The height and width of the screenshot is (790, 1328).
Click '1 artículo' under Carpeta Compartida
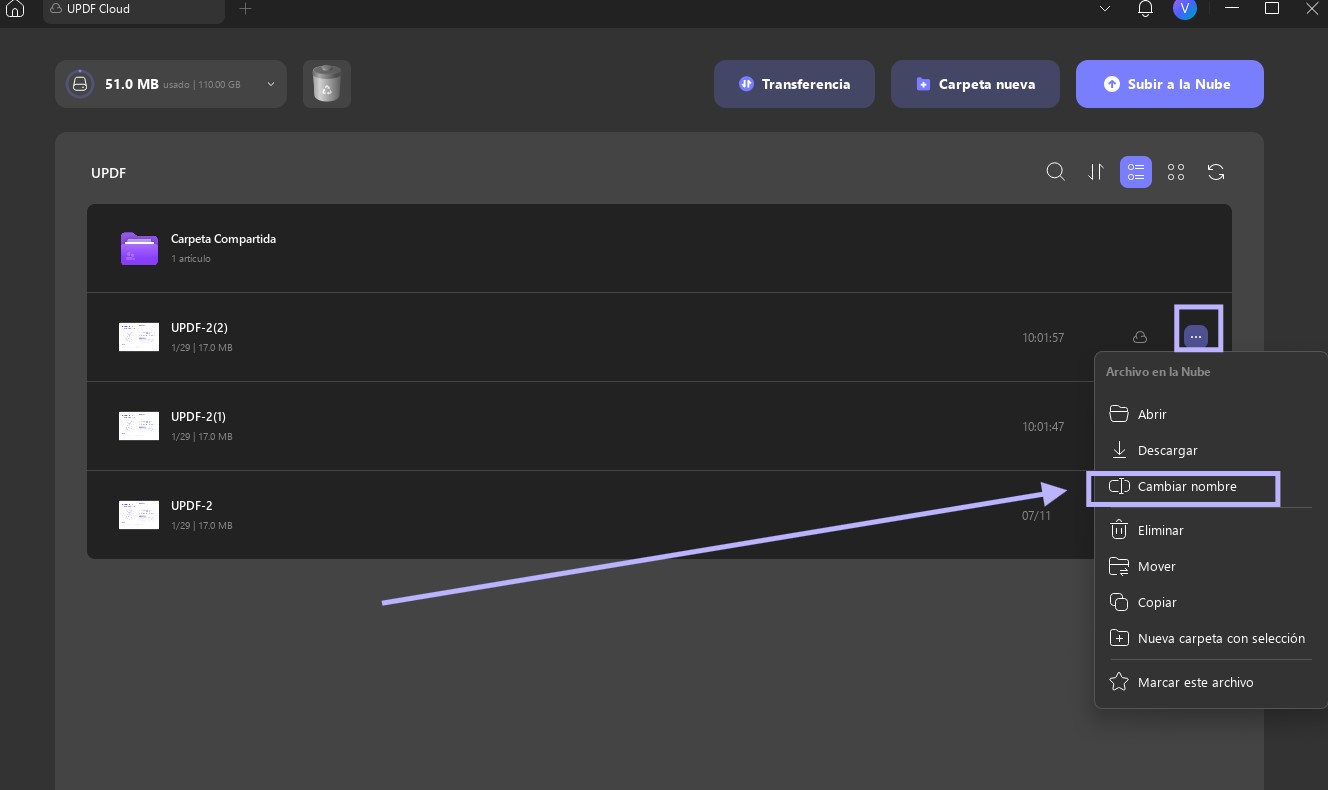[191, 259]
